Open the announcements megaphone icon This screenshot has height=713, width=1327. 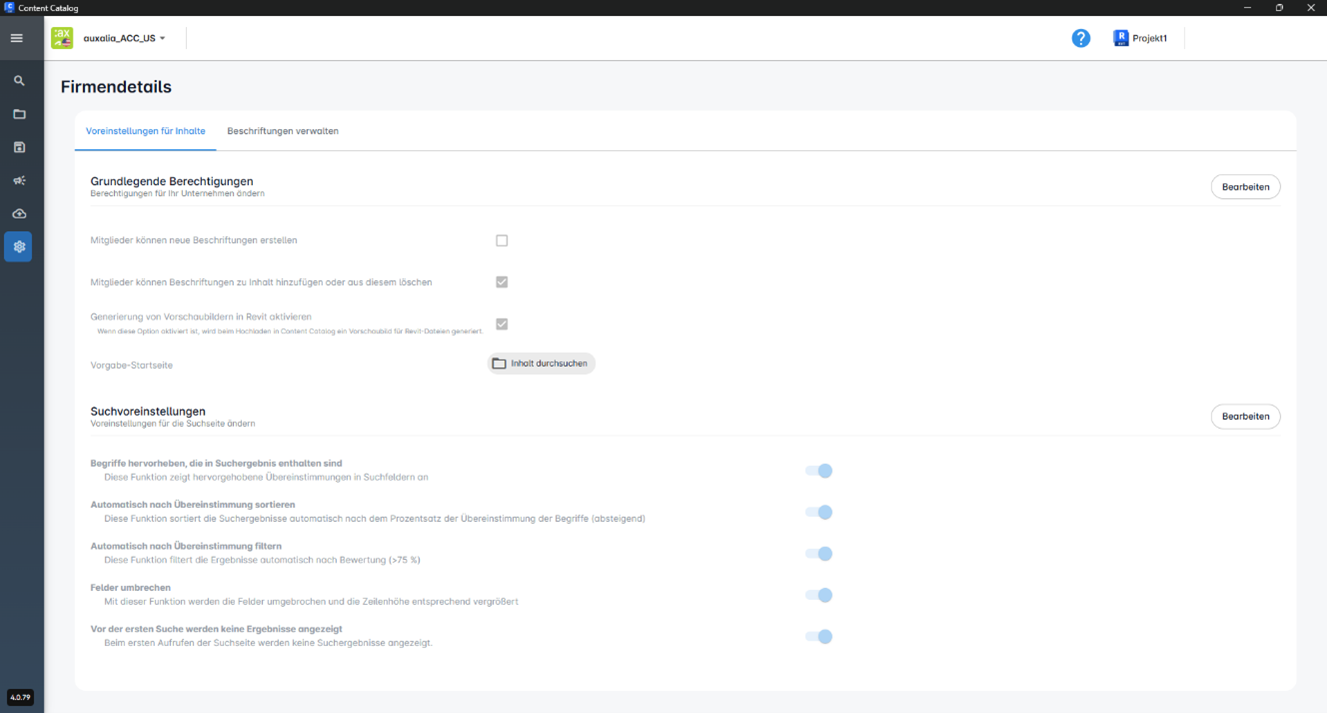[x=19, y=181]
